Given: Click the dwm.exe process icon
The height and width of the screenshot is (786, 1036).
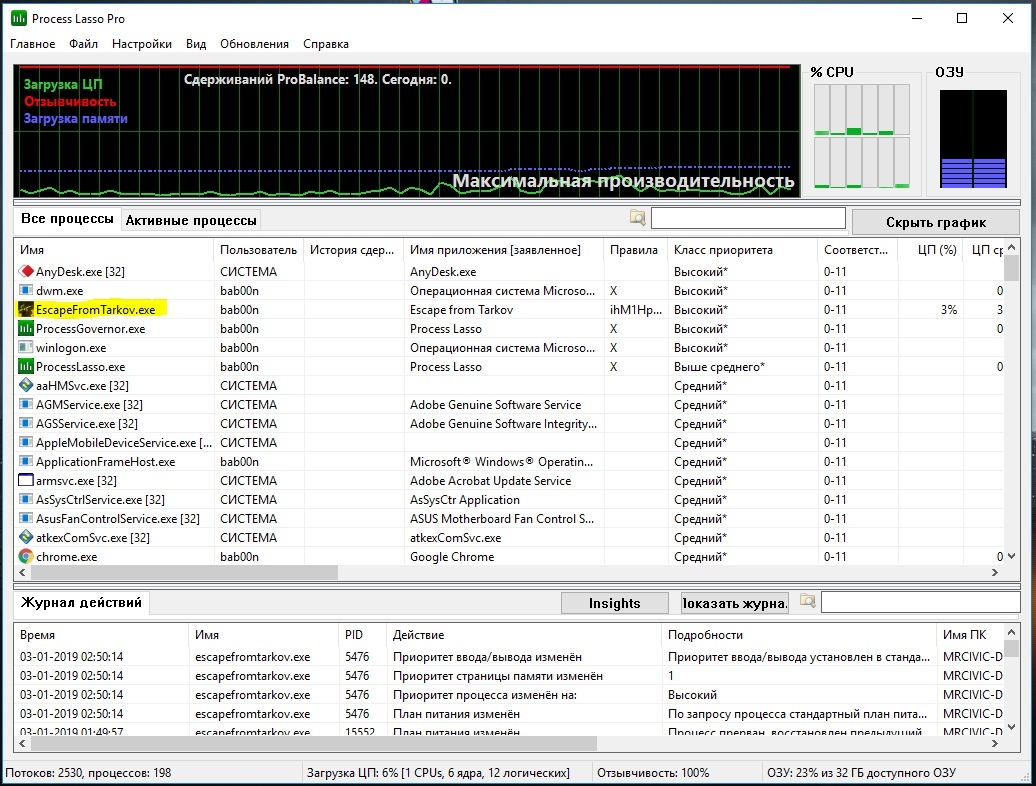Looking at the screenshot, I should [x=26, y=291].
